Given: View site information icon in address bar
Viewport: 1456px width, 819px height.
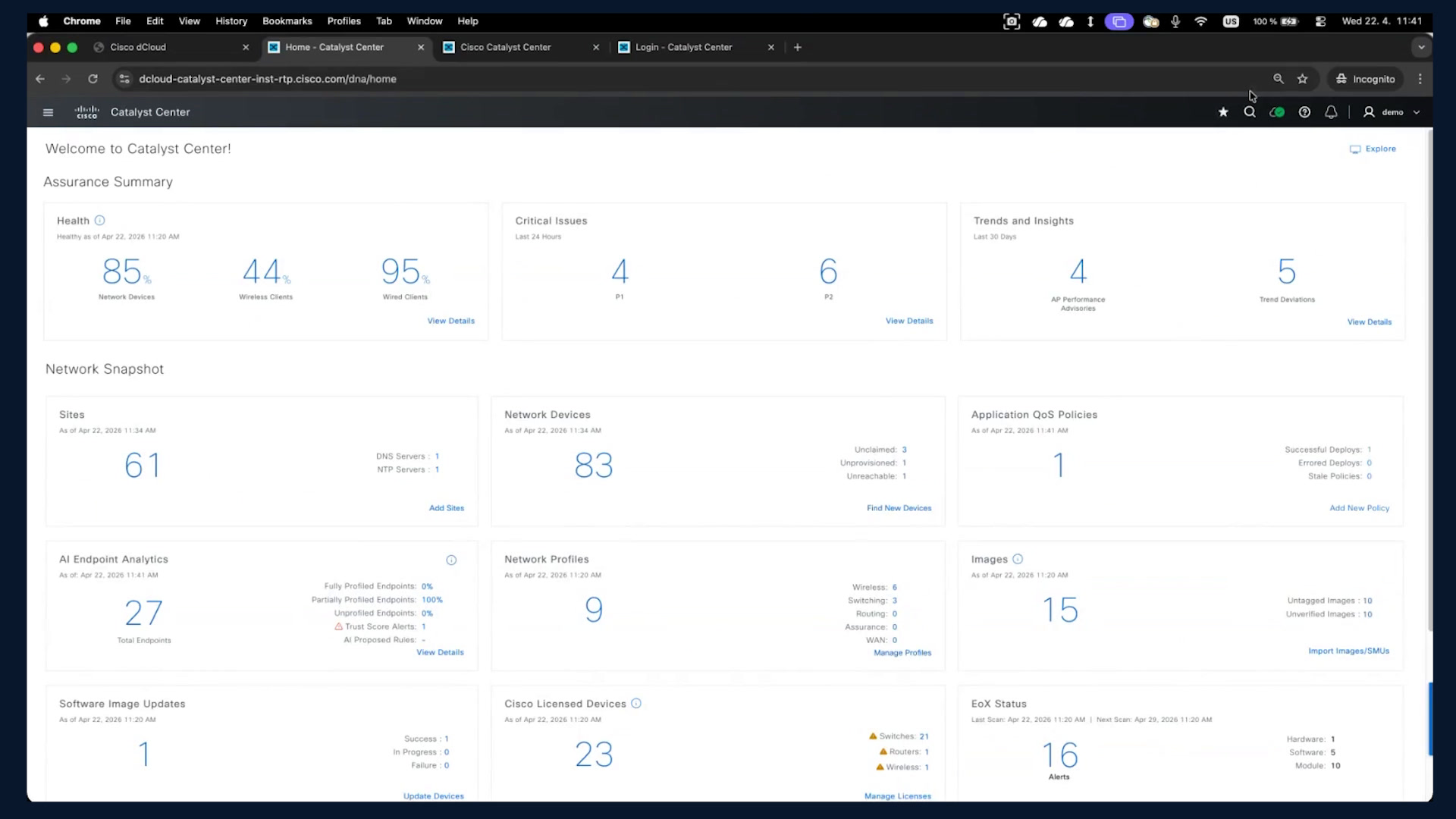Looking at the screenshot, I should tap(124, 79).
